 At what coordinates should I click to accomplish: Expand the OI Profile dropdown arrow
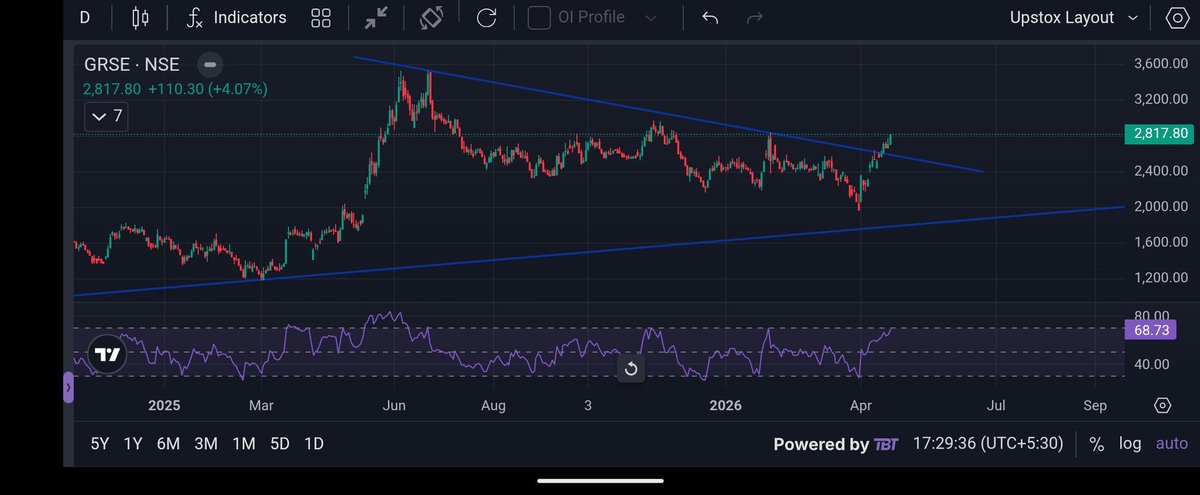[x=652, y=18]
